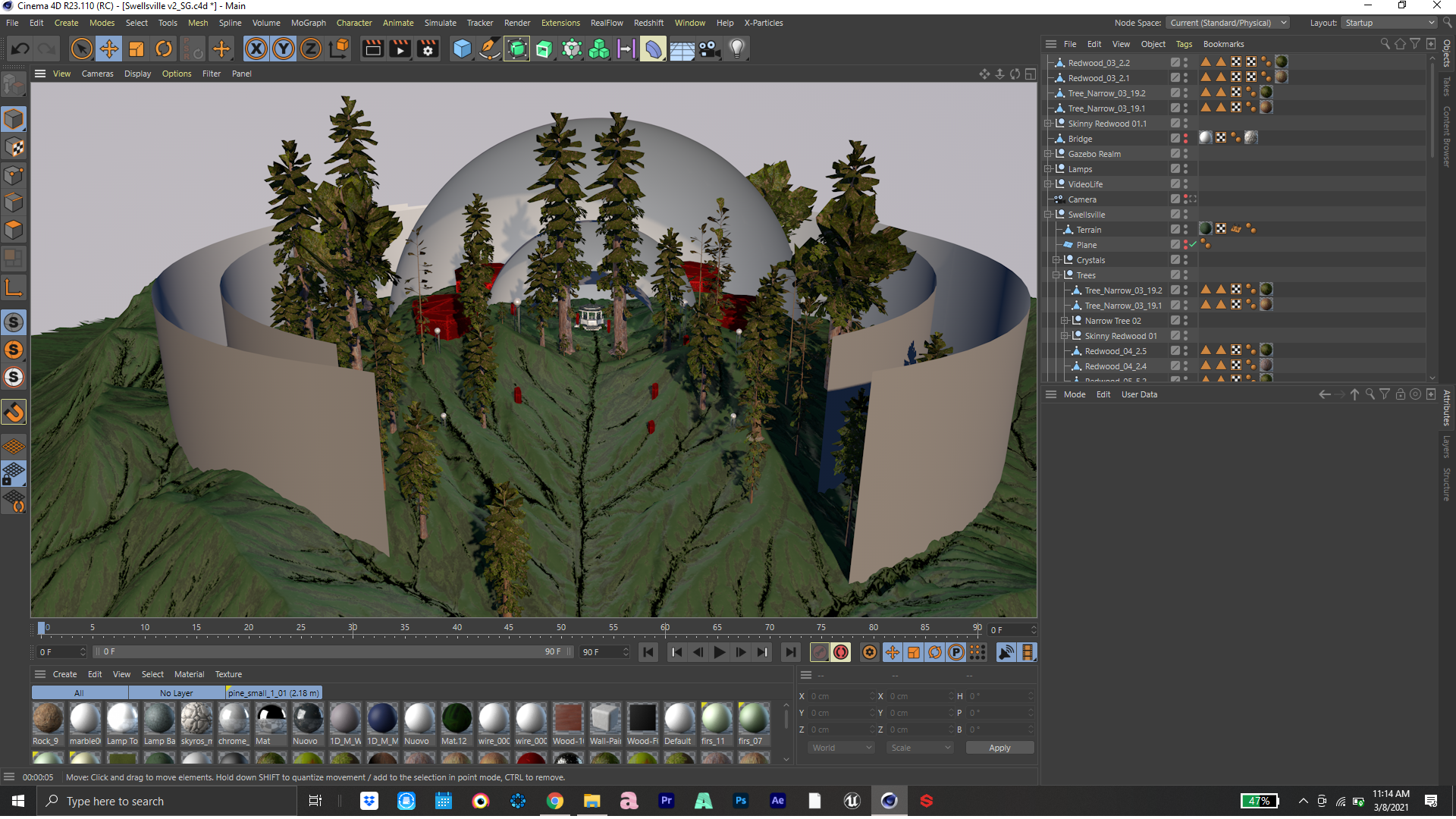Open the X-Particles menu
Screen dimensions: 1456x819
coord(763,23)
